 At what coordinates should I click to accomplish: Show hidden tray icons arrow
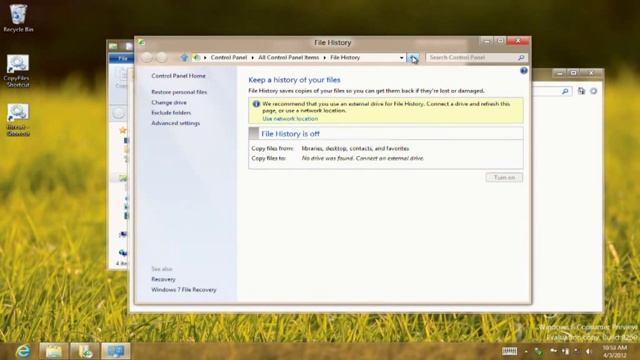(526, 351)
